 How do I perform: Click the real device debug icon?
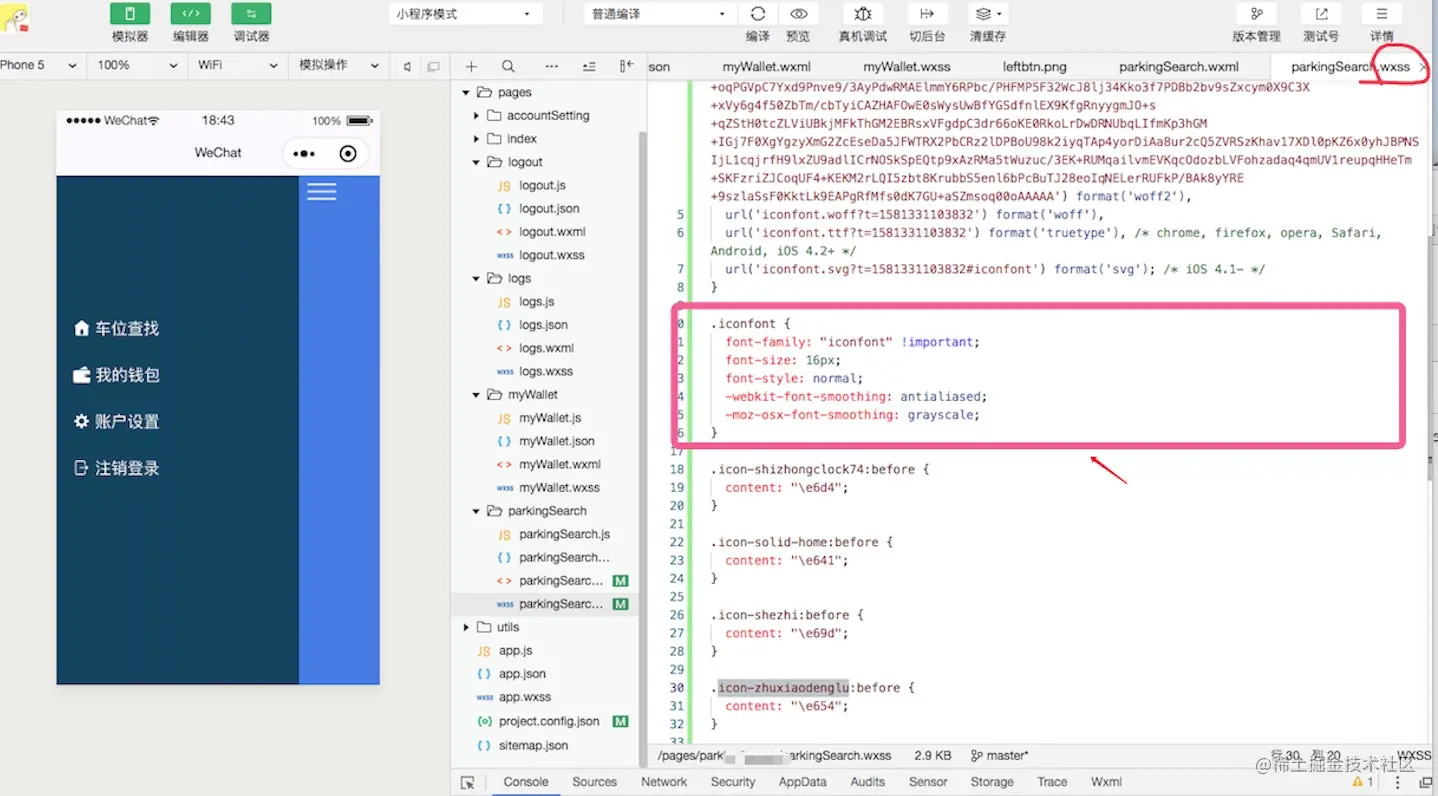863,14
